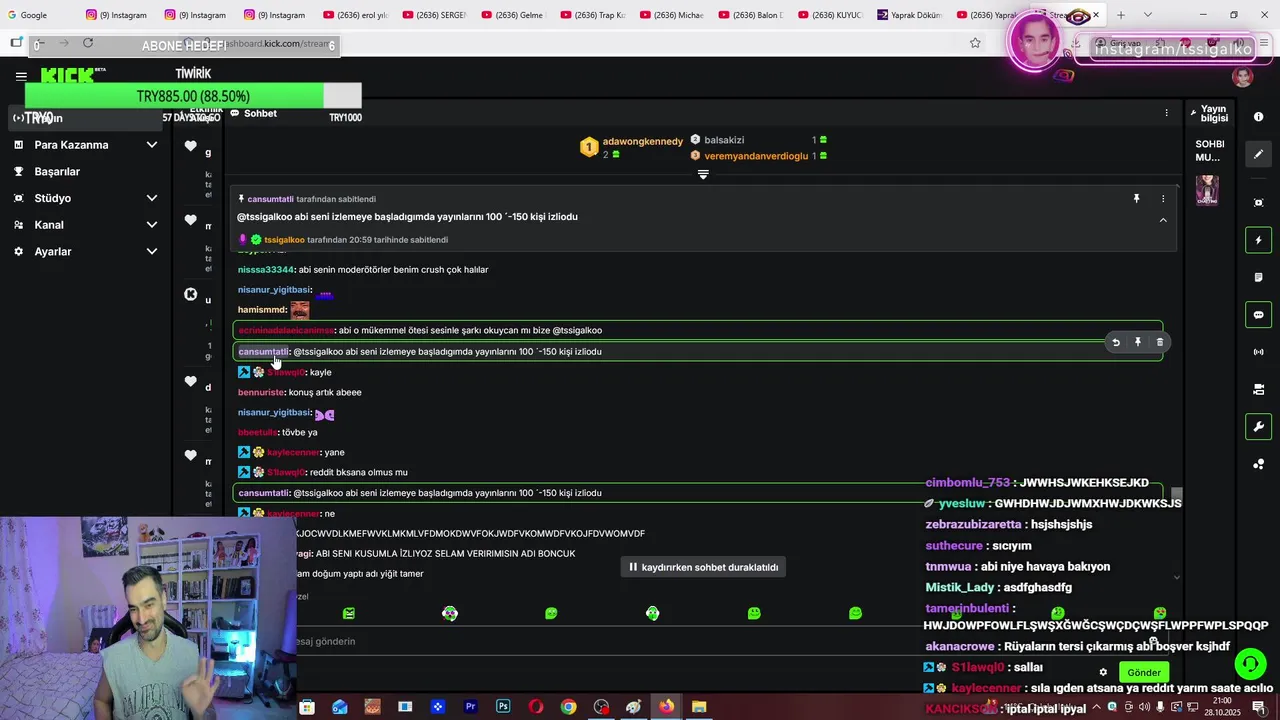The image size is (1280, 720).
Task: Open Google Chrome from the taskbar
Action: [568, 707]
